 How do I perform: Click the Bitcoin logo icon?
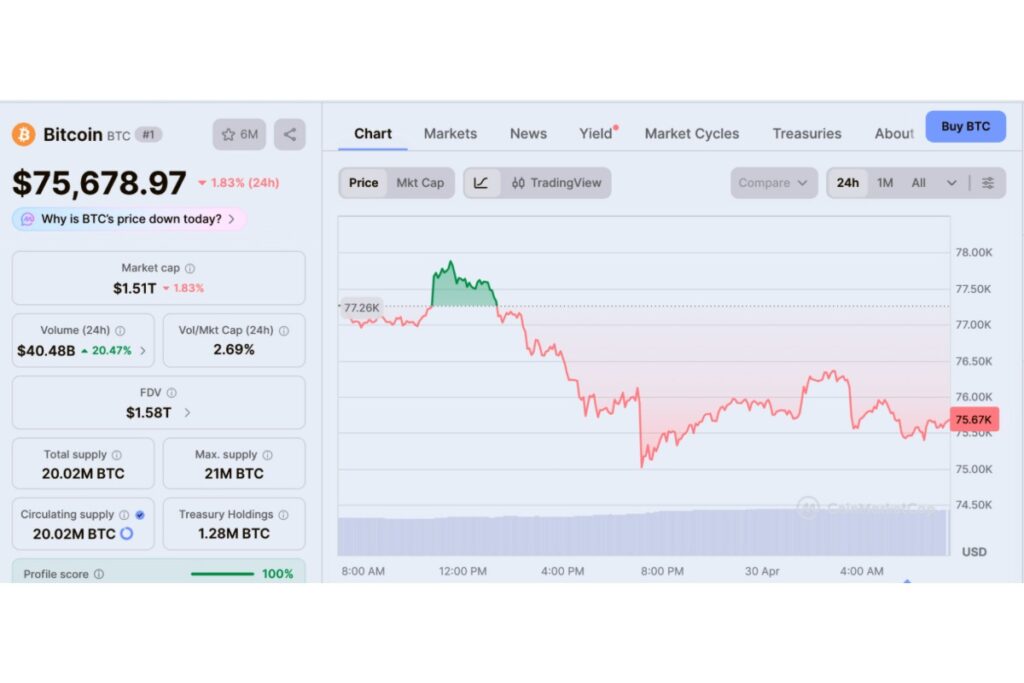pos(23,134)
